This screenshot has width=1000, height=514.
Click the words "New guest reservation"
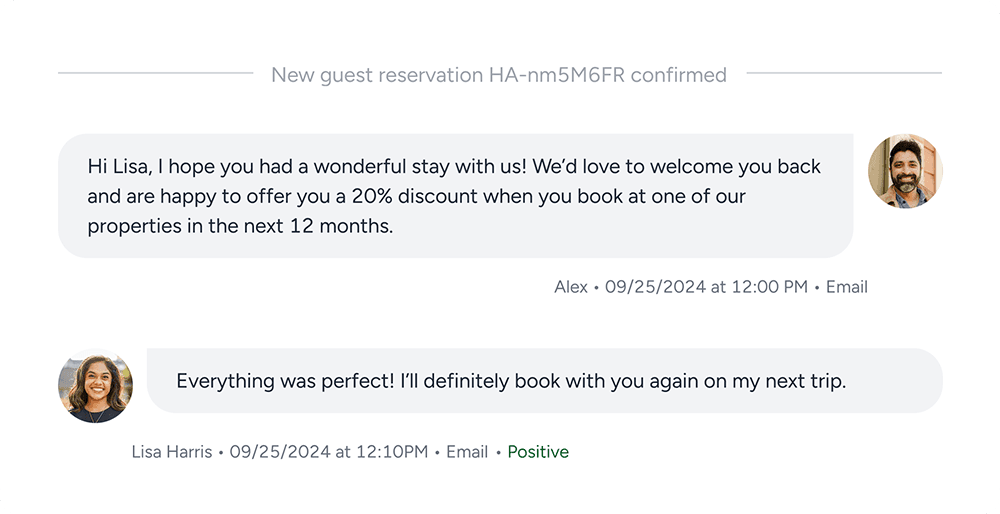(x=376, y=75)
